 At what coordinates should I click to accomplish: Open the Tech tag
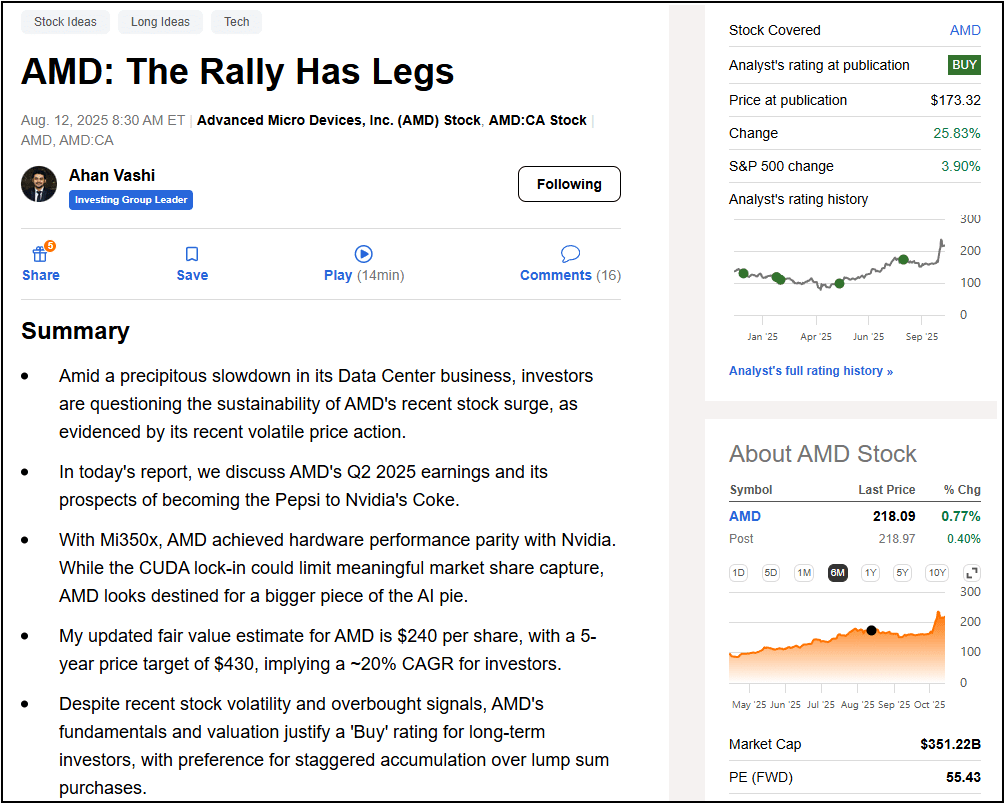[237, 22]
